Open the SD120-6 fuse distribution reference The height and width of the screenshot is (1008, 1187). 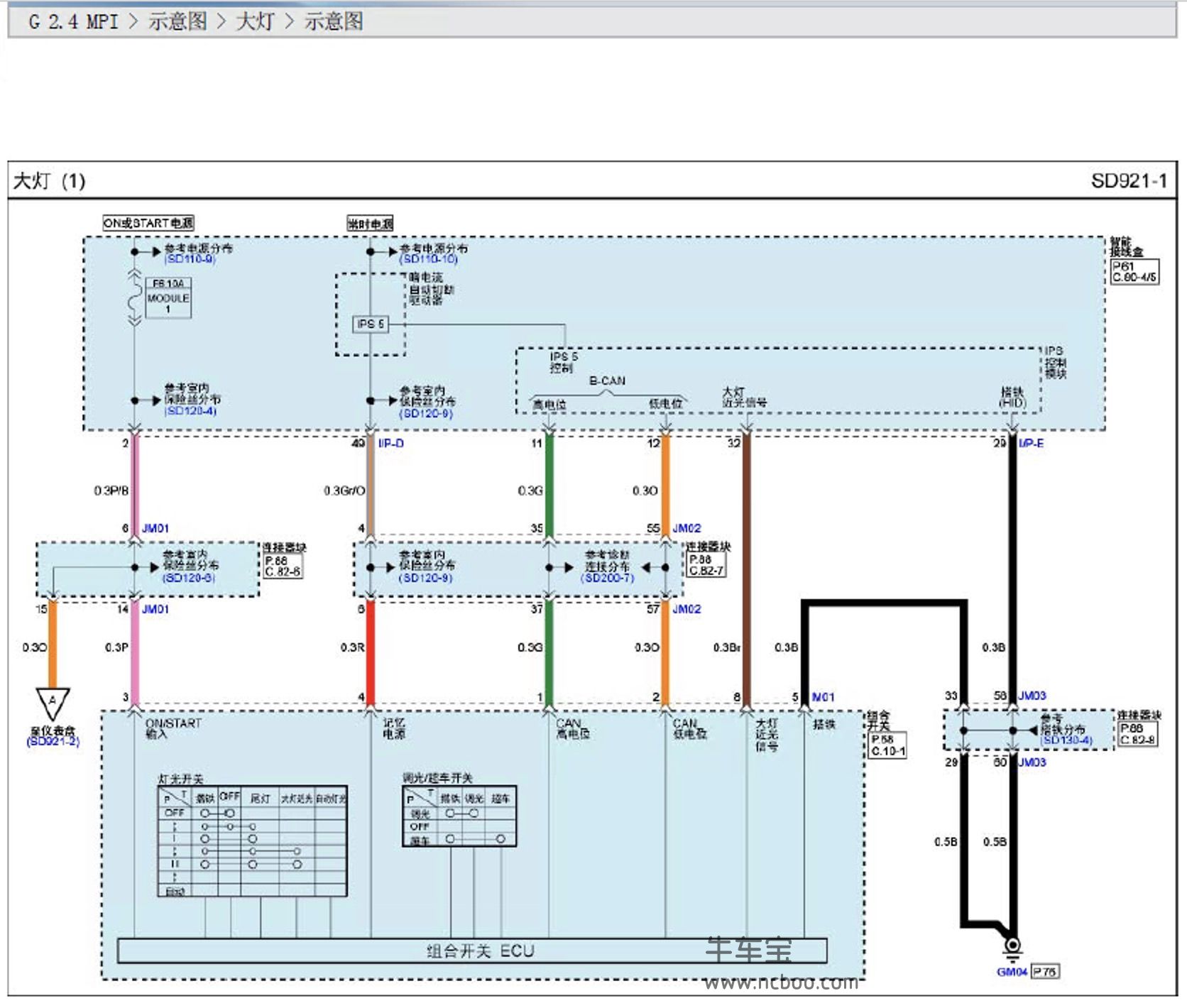point(188,578)
